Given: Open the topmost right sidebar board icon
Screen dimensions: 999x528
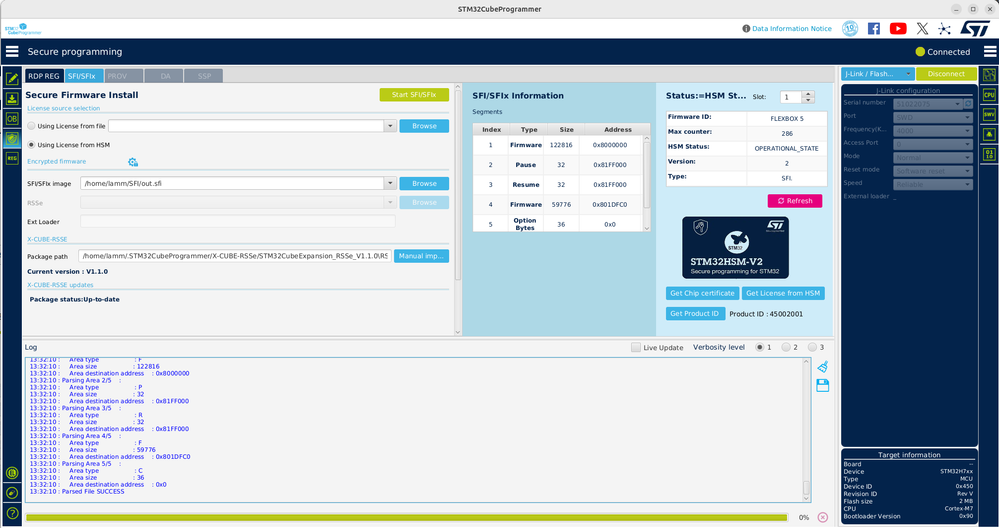Looking at the screenshot, I should click(989, 75).
